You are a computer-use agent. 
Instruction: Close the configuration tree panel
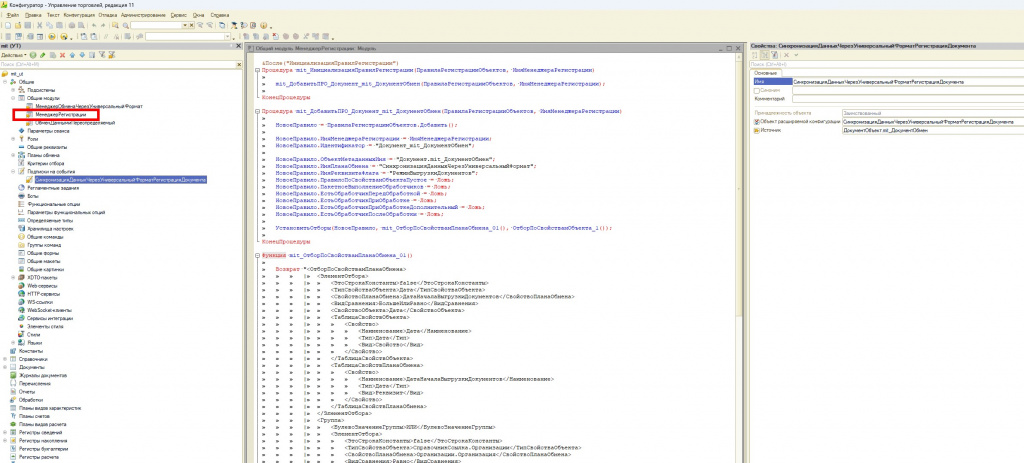pos(236,46)
